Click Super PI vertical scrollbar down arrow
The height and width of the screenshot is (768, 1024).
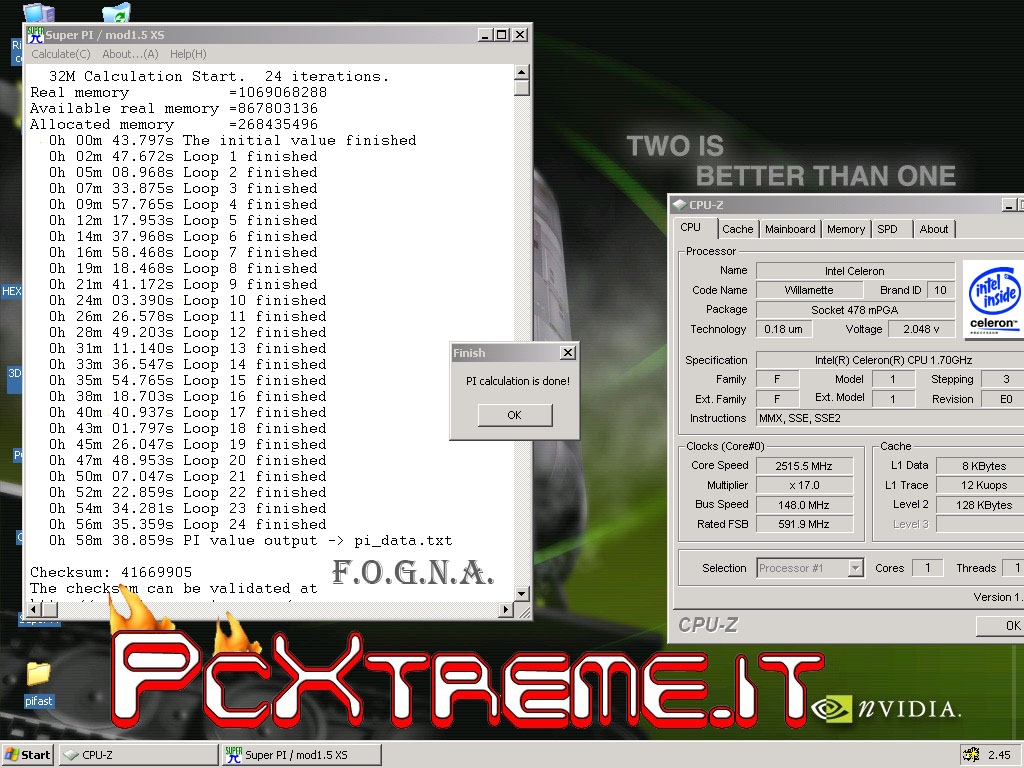pos(521,594)
